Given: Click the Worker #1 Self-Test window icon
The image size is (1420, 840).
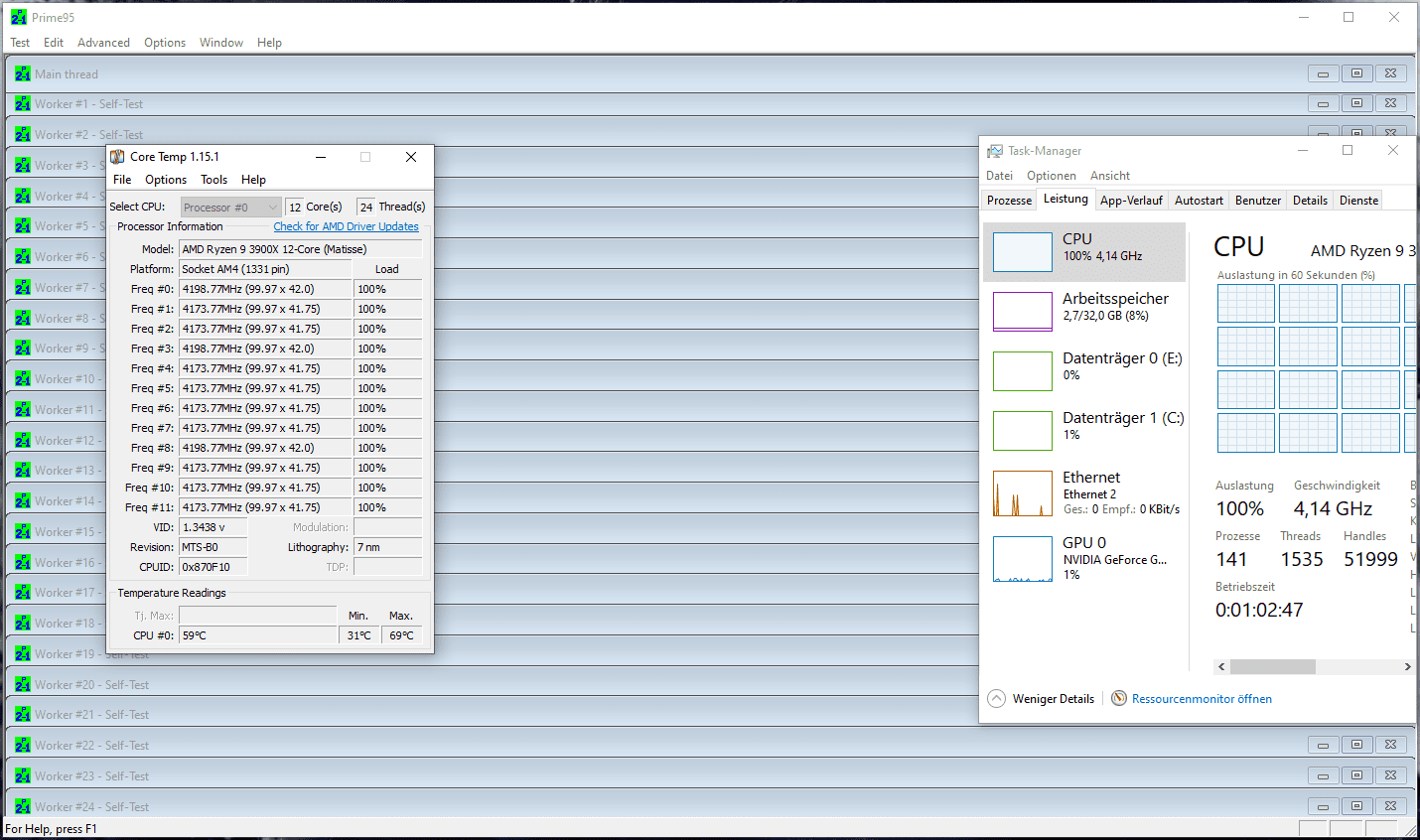Looking at the screenshot, I should tap(23, 103).
